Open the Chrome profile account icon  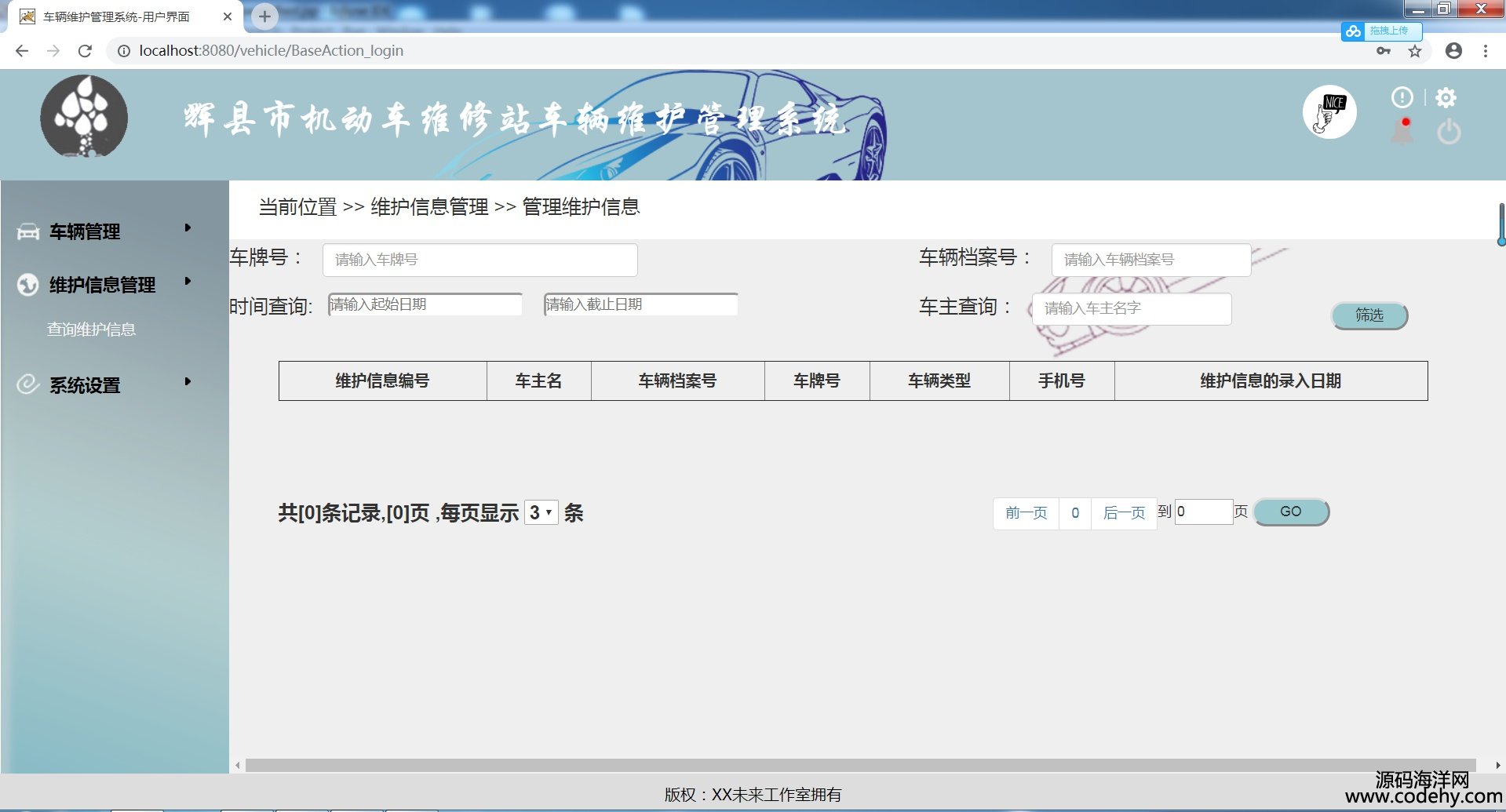pos(1453,51)
